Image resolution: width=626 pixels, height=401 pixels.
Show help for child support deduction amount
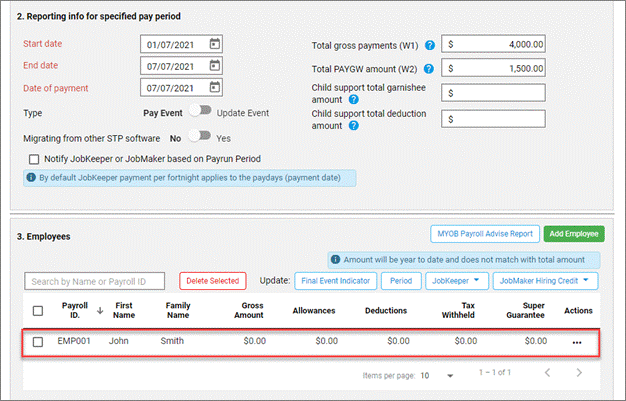click(x=353, y=125)
